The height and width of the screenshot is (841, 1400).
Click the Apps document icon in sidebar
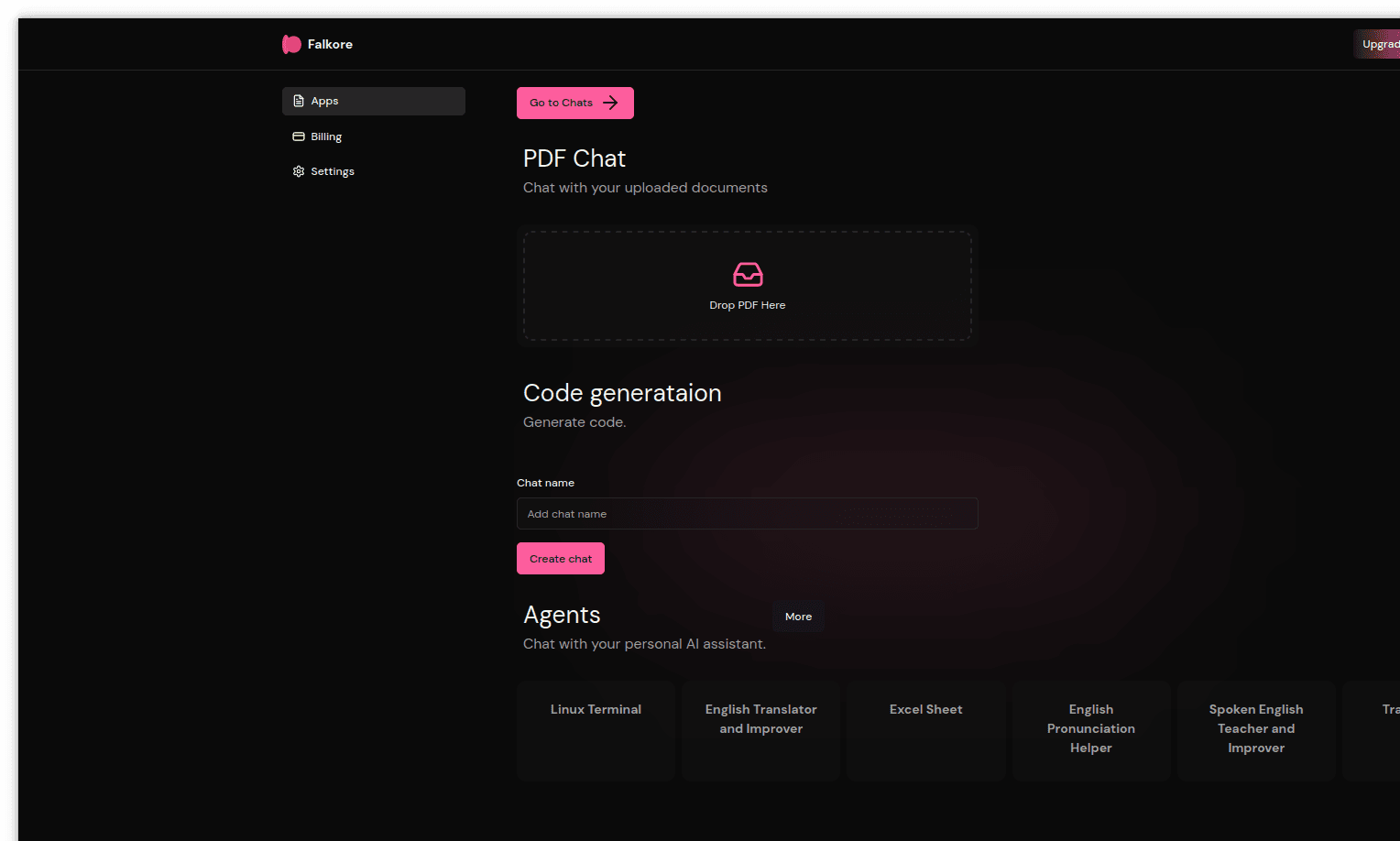tap(299, 101)
